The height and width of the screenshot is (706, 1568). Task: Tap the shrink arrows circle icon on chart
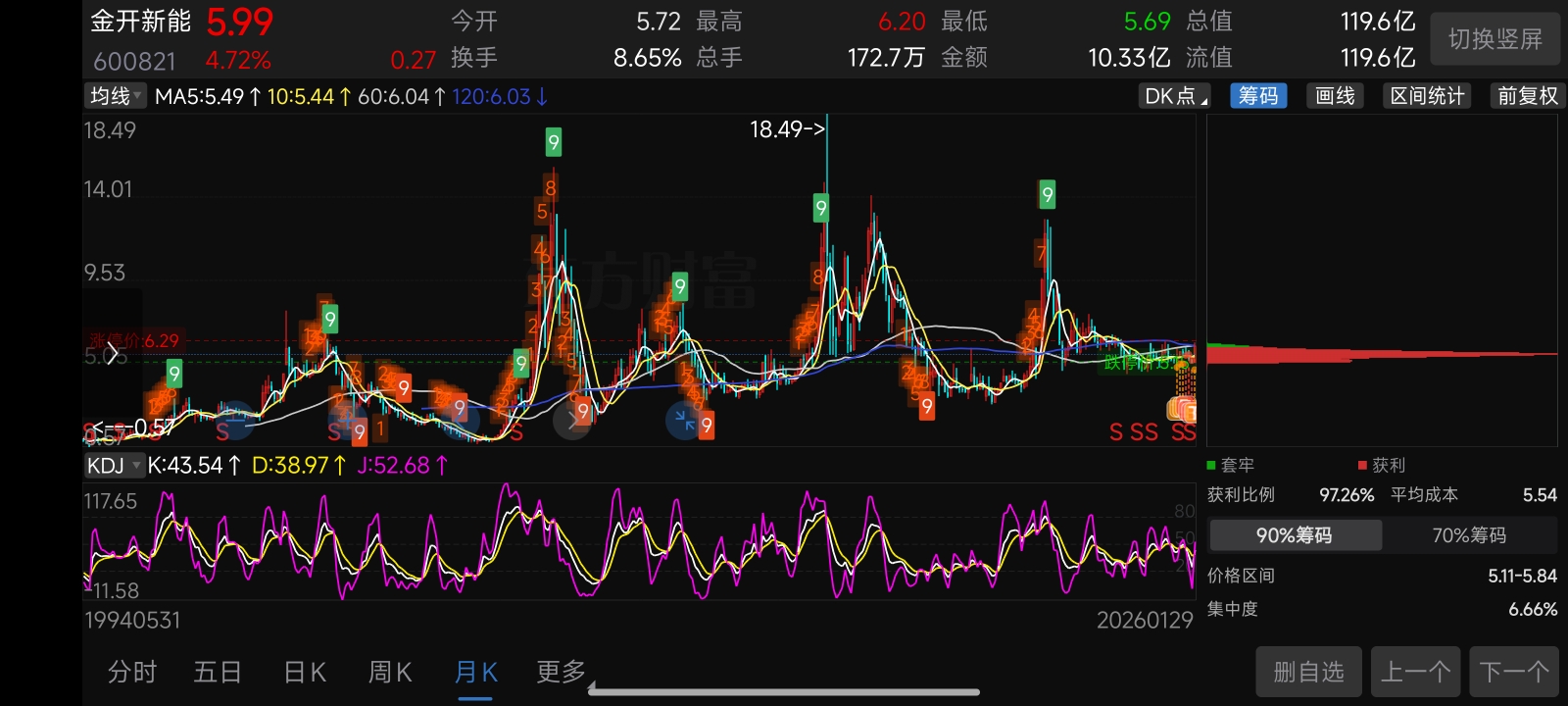pos(684,420)
